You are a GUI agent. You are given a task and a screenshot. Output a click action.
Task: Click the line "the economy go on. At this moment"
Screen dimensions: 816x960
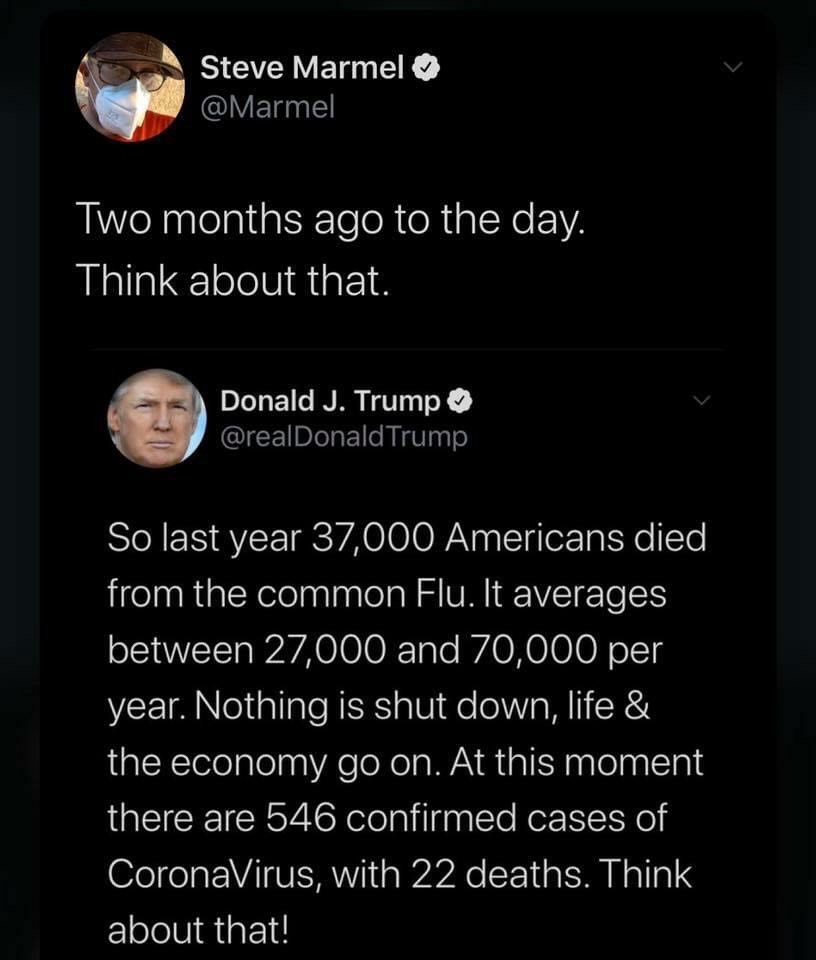click(406, 763)
